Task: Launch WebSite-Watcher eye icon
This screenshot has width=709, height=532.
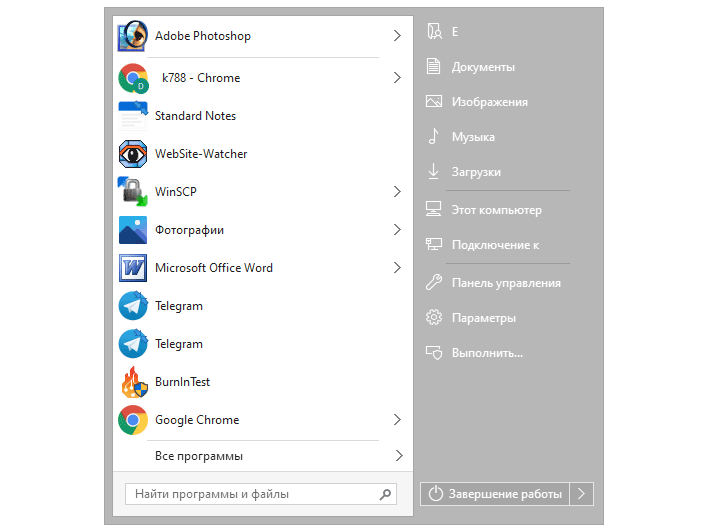Action: [132, 154]
